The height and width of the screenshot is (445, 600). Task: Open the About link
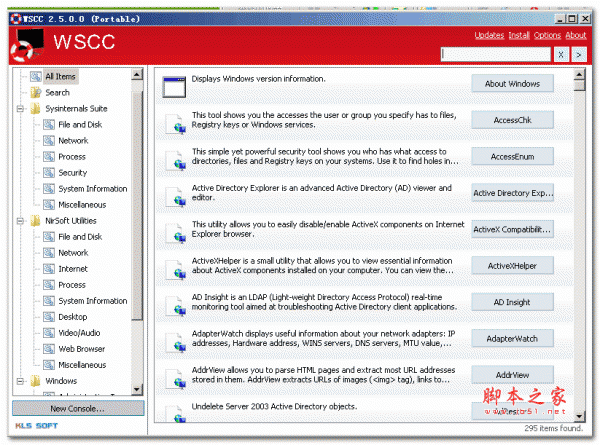tap(576, 35)
